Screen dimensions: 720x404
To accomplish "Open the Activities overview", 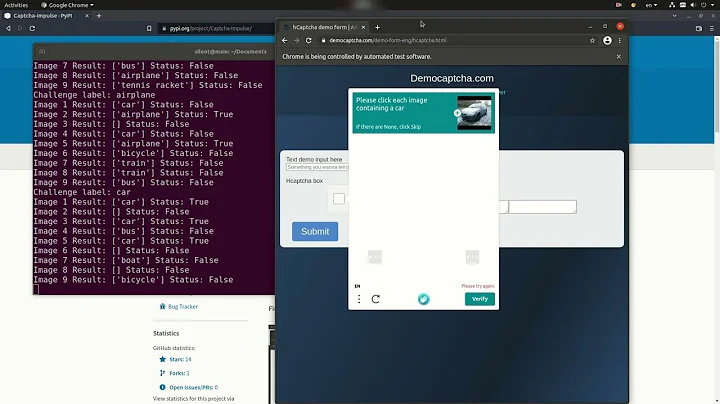I will click(x=16, y=5).
